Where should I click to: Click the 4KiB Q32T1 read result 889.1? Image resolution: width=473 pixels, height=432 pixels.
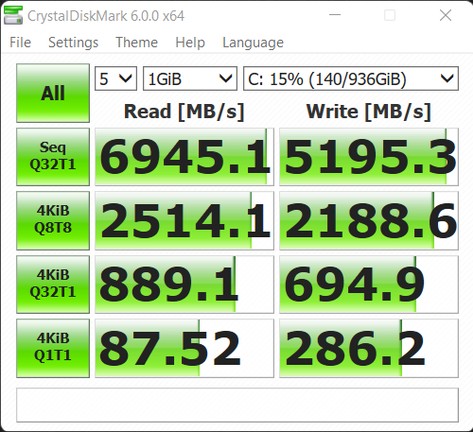pos(184,284)
